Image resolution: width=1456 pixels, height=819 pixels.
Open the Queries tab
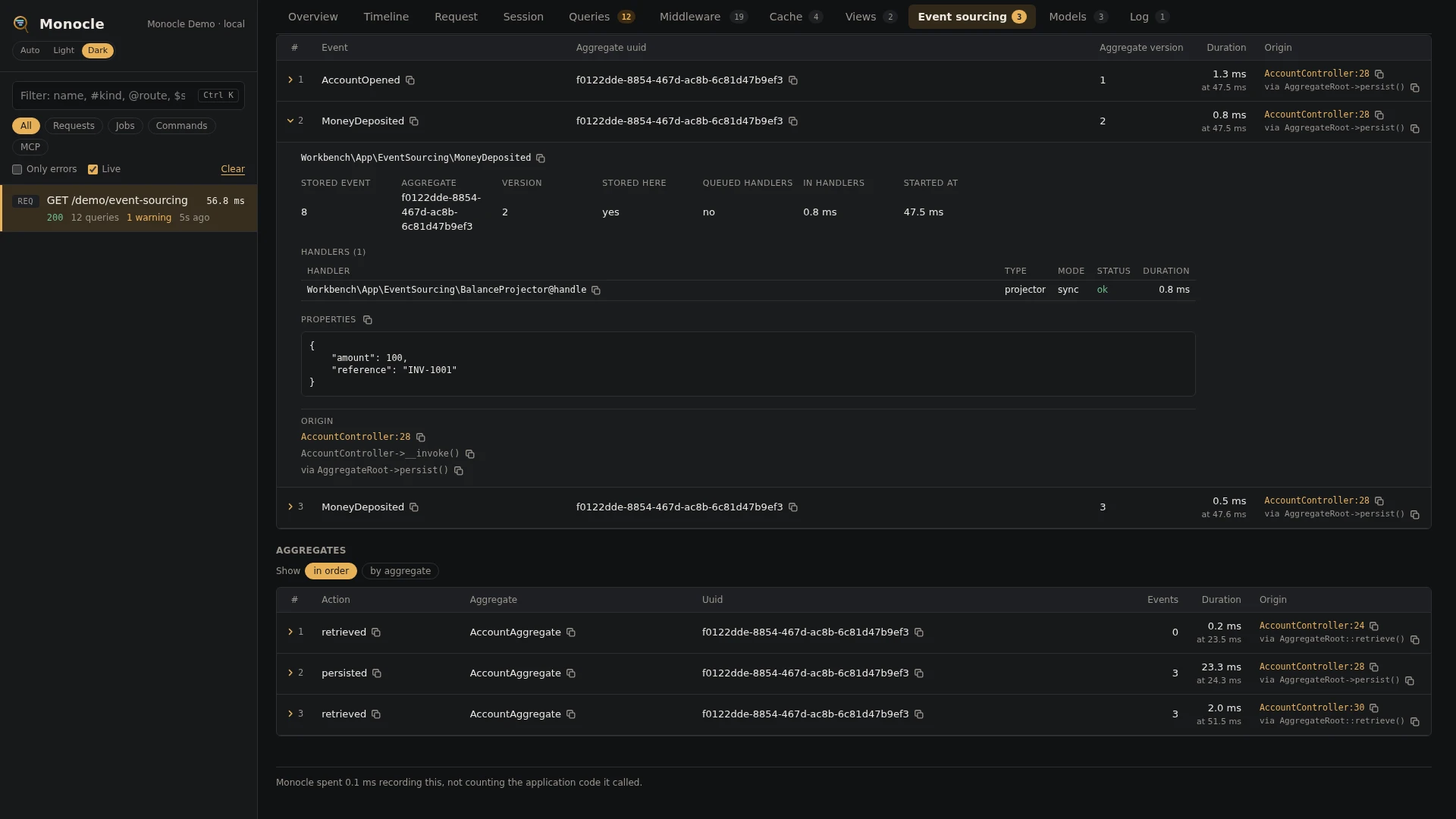click(x=601, y=17)
